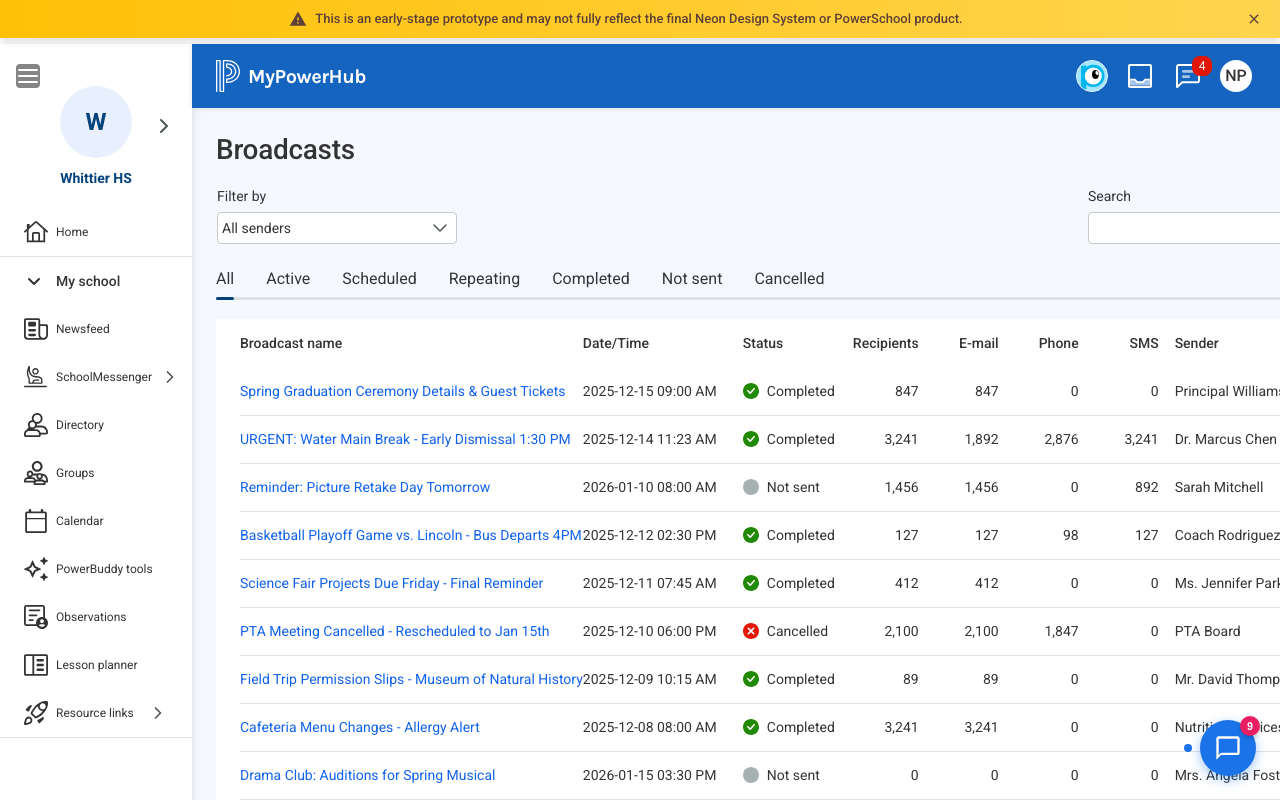Dismiss the yellow prototype warning banner
This screenshot has height=800, width=1280.
click(x=1254, y=19)
